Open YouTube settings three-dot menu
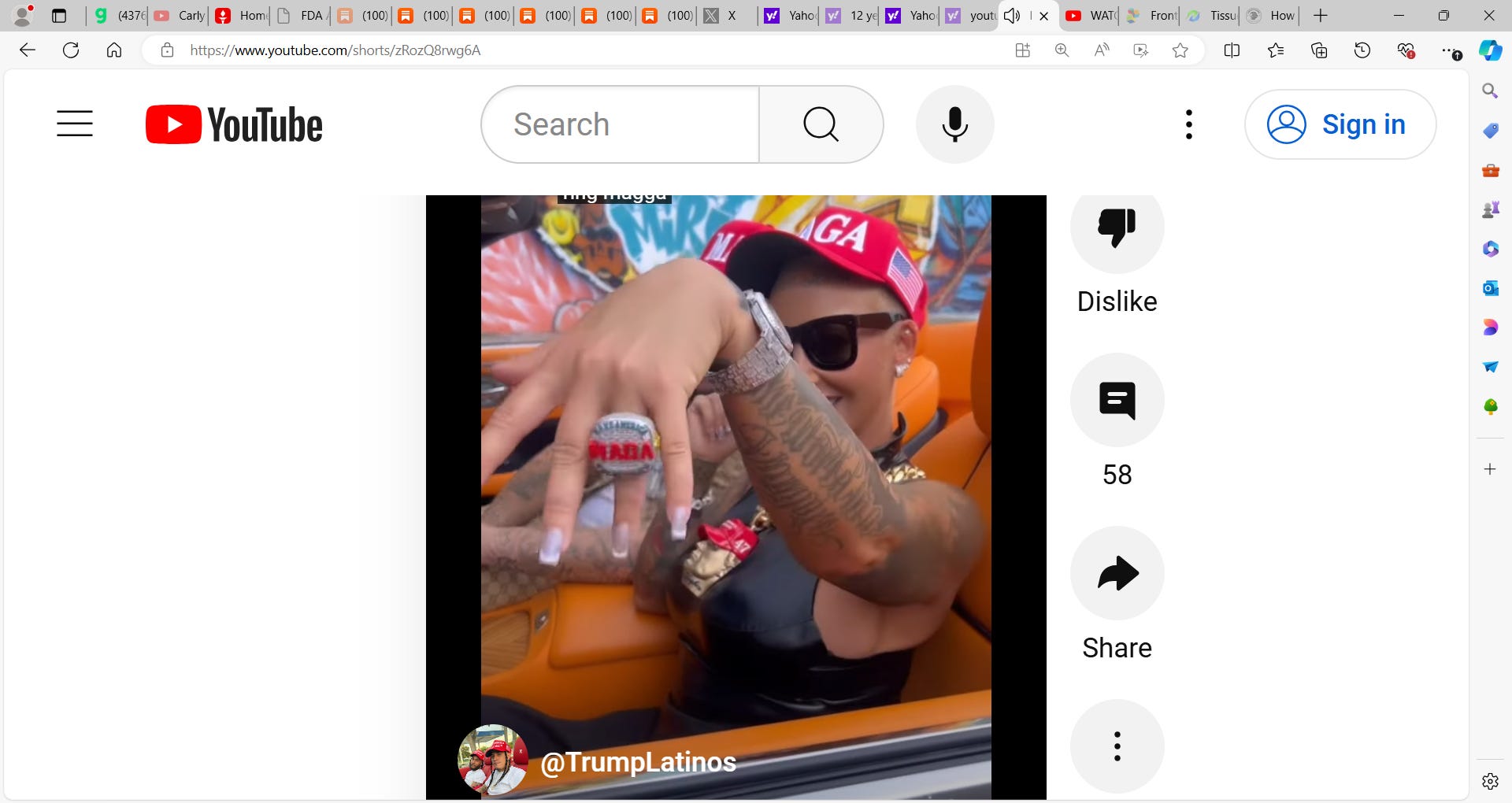The width and height of the screenshot is (1512, 803). (x=1188, y=124)
